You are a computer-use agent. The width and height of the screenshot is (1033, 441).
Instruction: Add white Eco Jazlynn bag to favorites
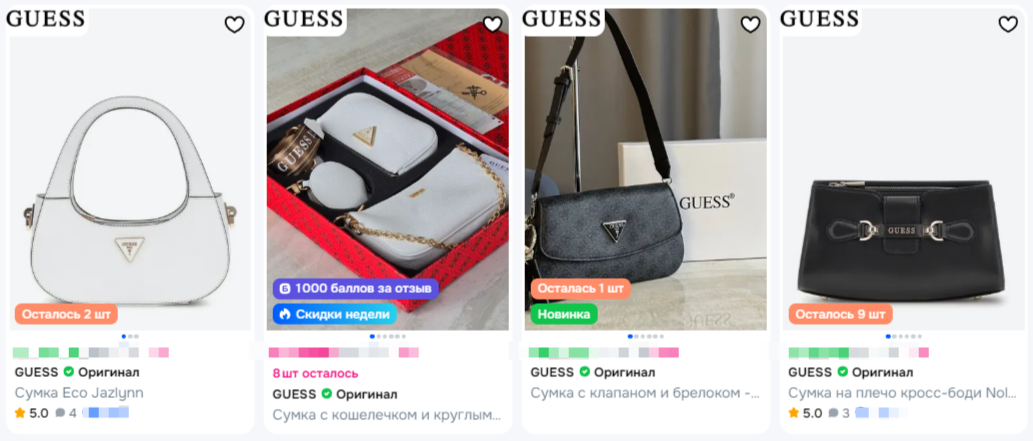click(x=235, y=25)
